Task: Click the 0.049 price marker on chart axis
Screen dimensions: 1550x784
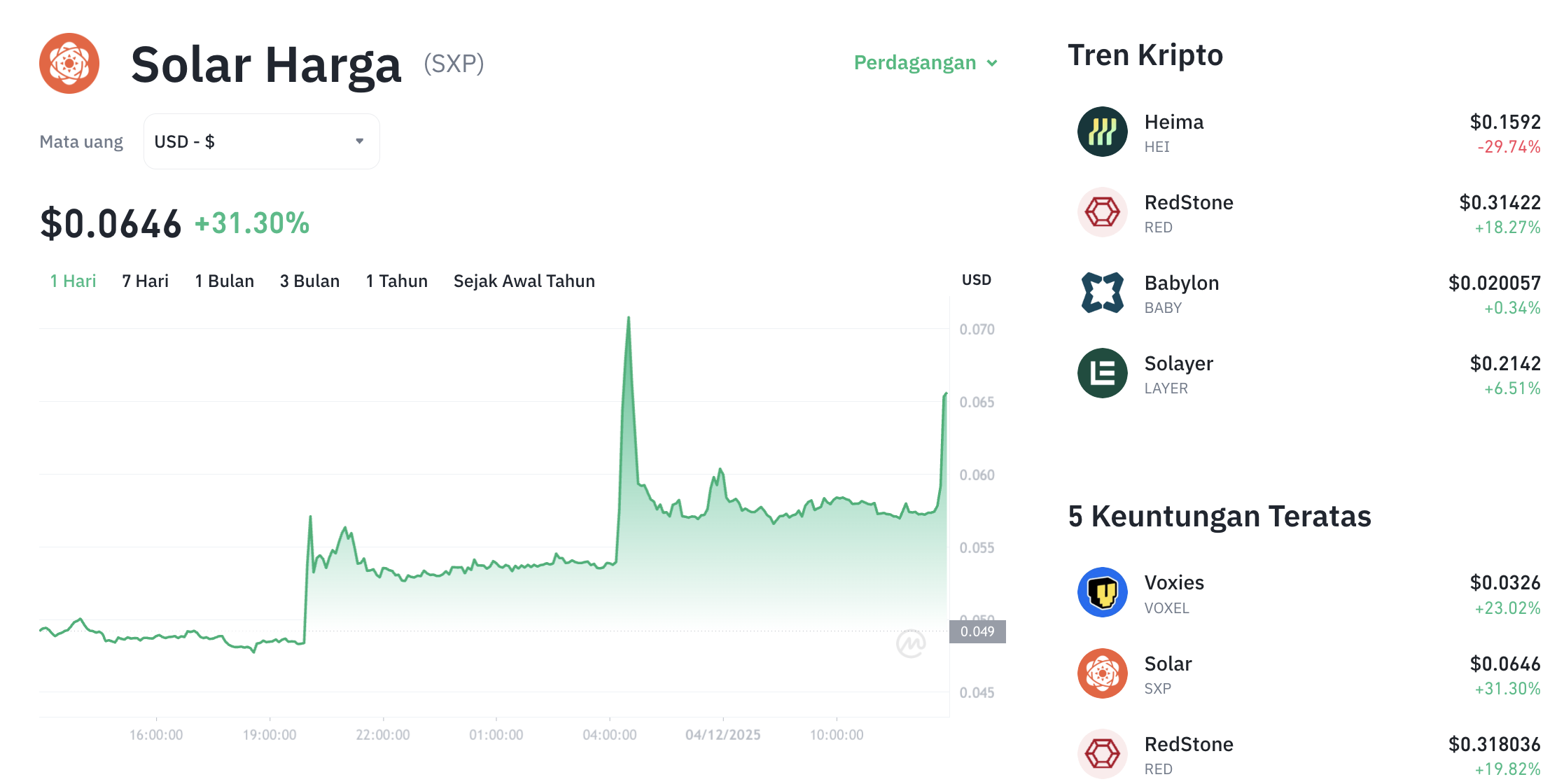Action: pos(978,632)
